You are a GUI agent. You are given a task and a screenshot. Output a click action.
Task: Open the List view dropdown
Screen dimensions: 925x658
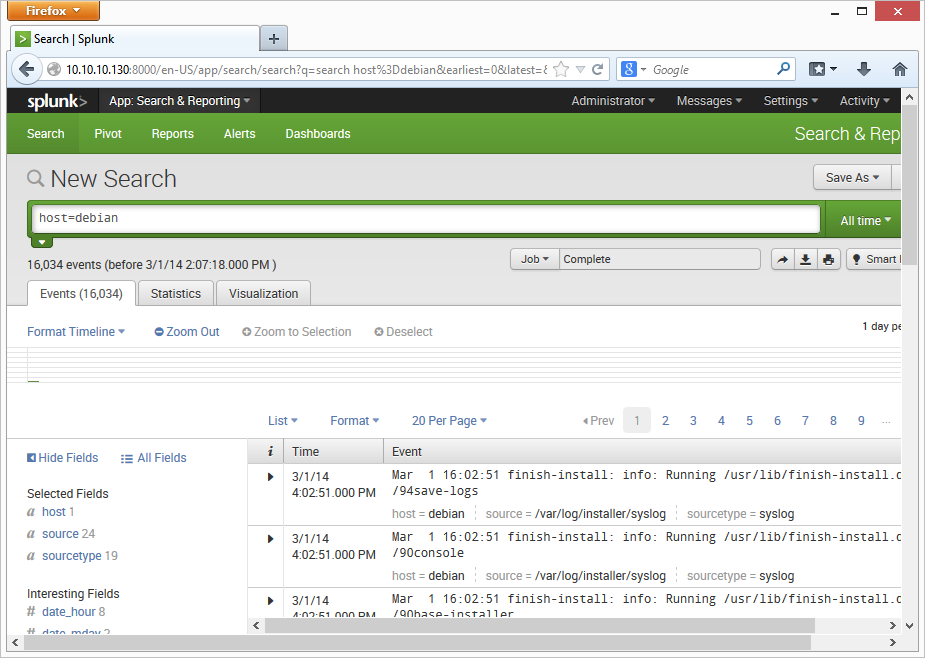(283, 421)
